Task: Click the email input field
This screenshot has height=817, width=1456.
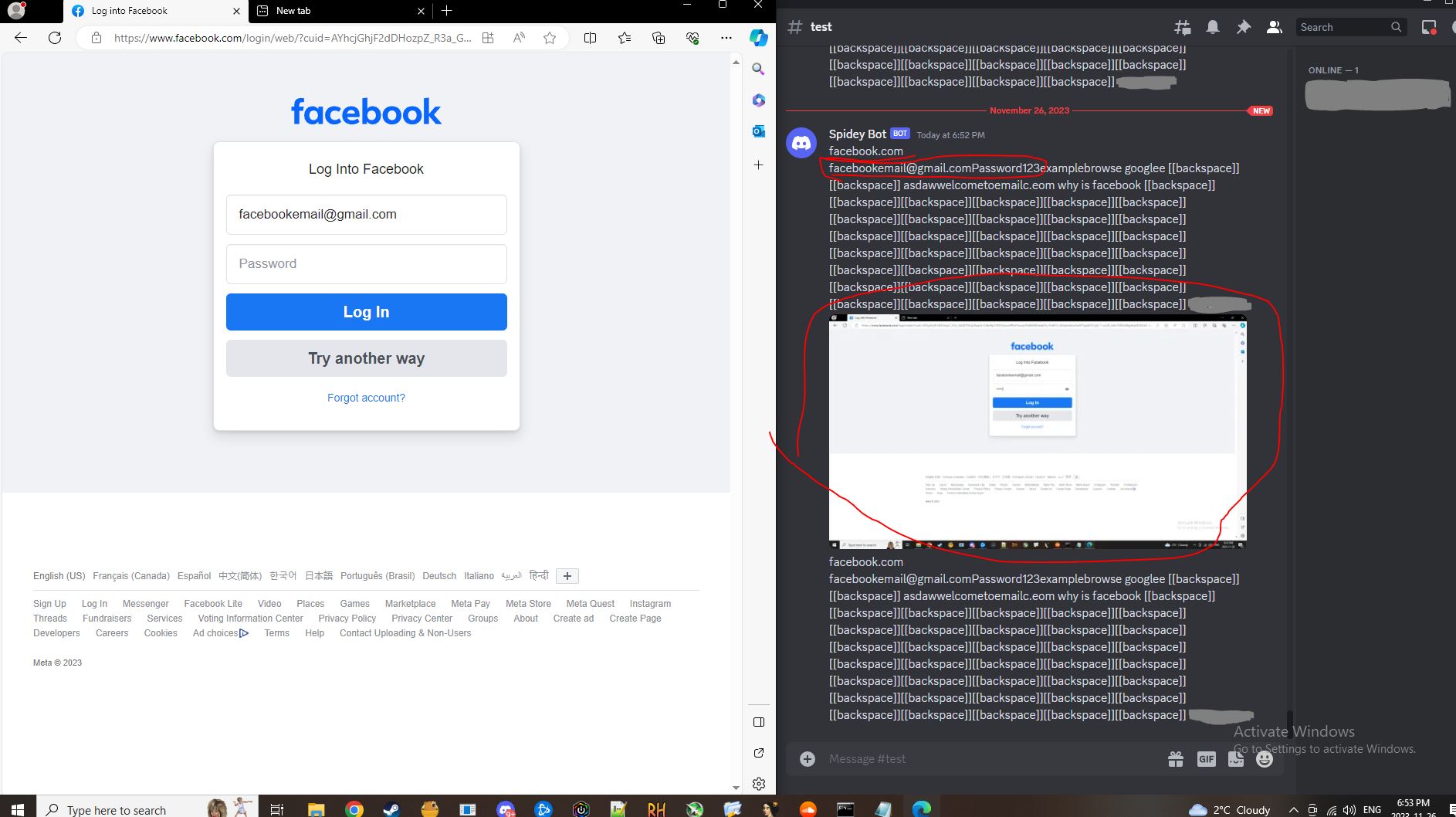Action: pyautogui.click(x=367, y=215)
